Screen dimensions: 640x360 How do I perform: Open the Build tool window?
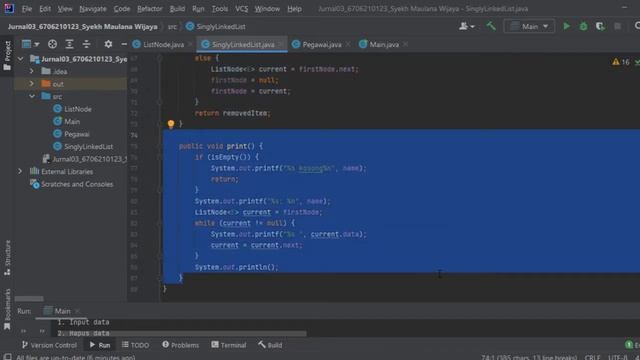270,345
